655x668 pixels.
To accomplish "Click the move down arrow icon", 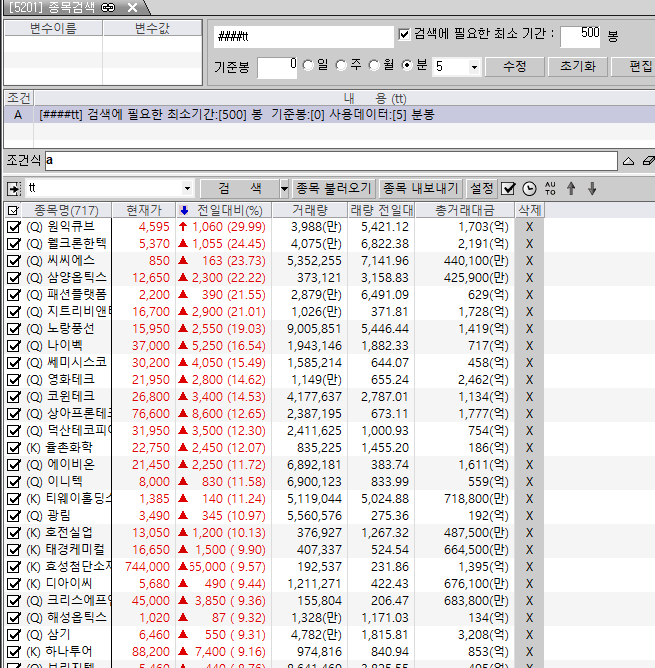I will 592,188.
